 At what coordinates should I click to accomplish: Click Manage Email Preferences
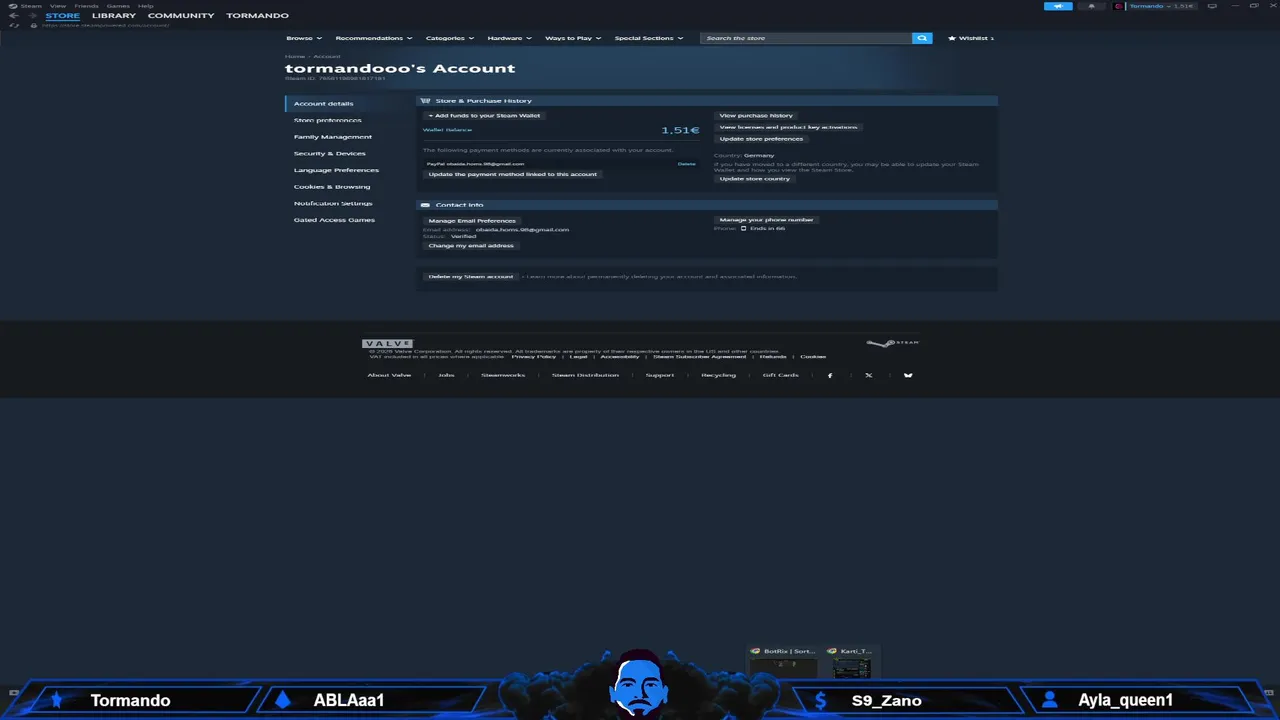point(472,221)
